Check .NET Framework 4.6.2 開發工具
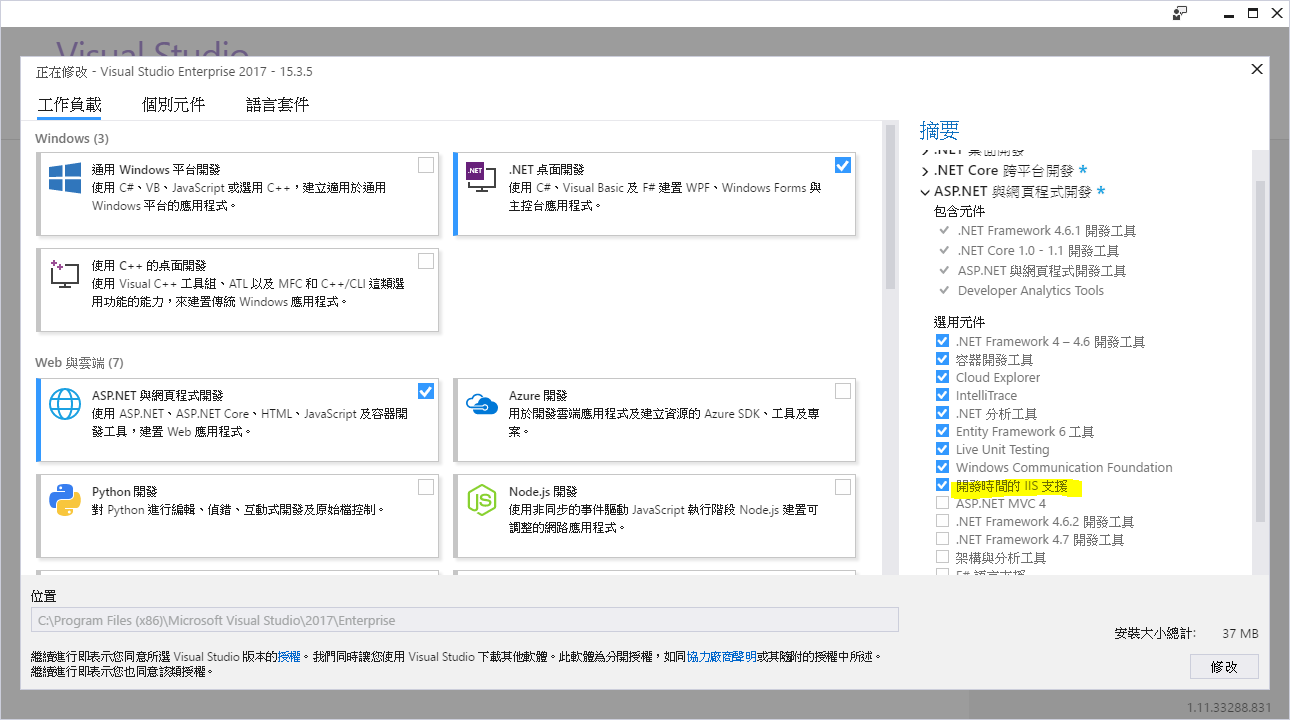Image resolution: width=1290 pixels, height=720 pixels. coord(942,521)
